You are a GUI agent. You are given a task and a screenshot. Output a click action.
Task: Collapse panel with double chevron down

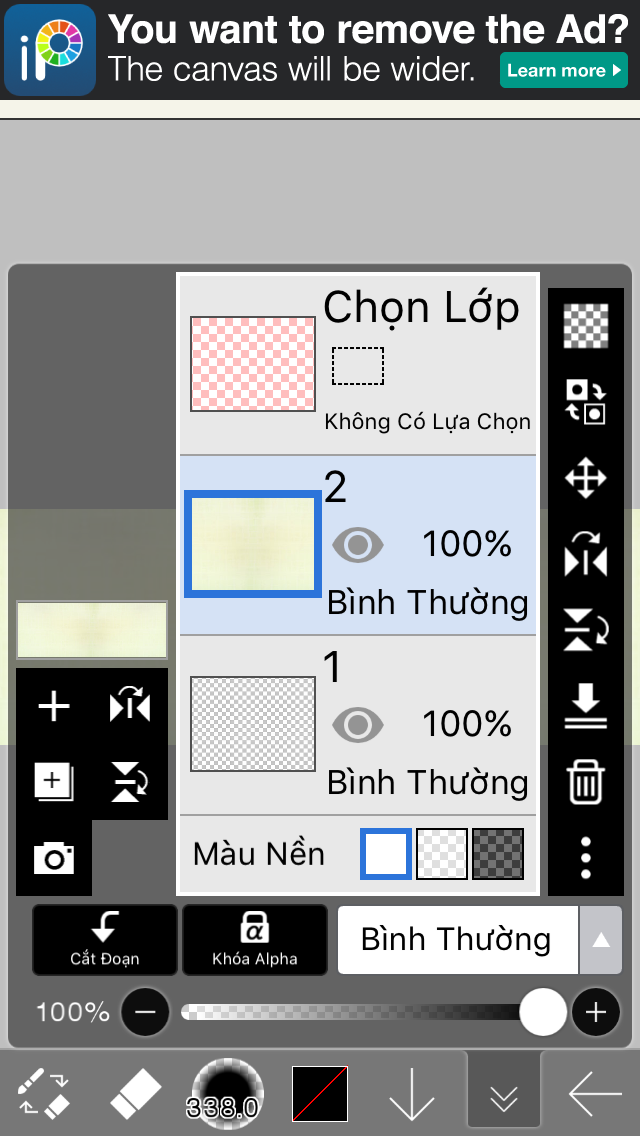click(x=504, y=1094)
